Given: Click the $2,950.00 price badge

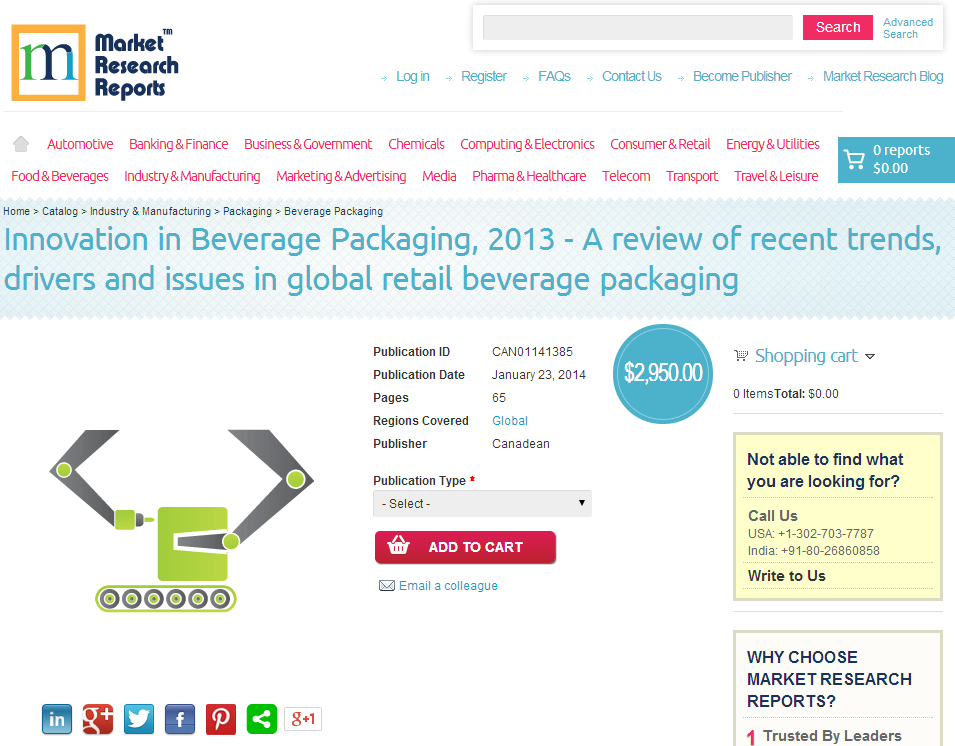Looking at the screenshot, I should click(663, 373).
